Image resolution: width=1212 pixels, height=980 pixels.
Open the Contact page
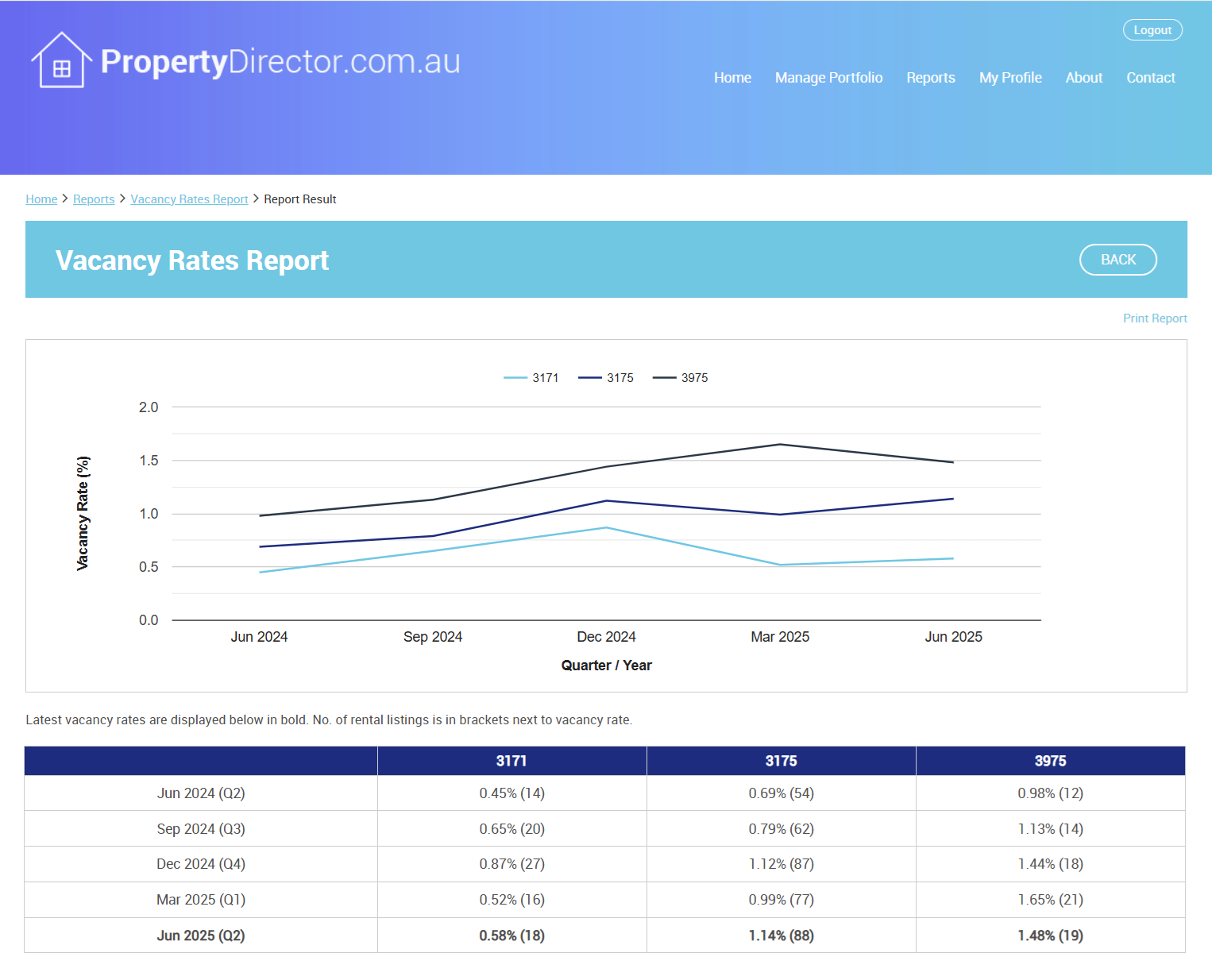point(1150,78)
